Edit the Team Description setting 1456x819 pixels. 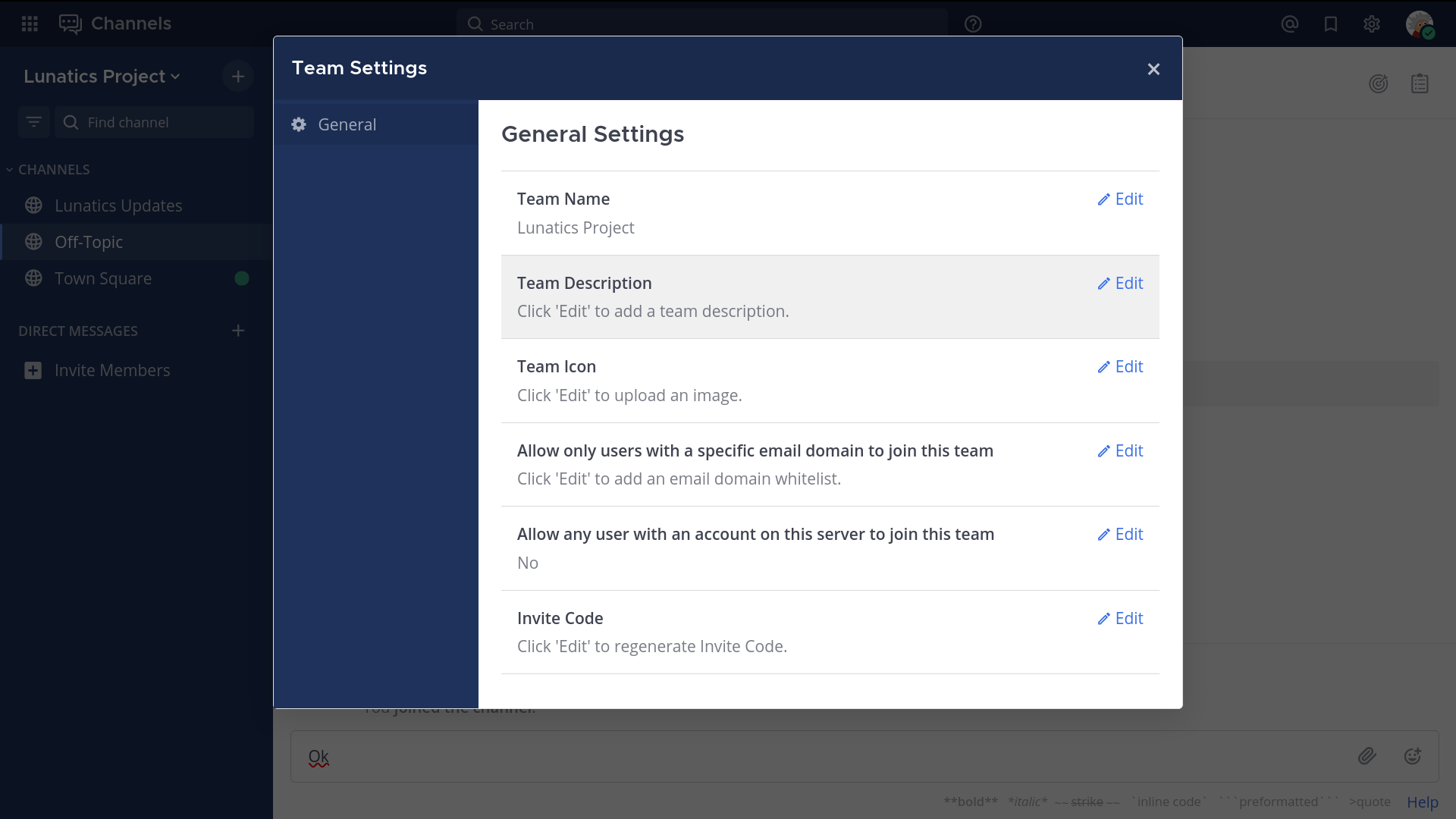[x=1120, y=283]
